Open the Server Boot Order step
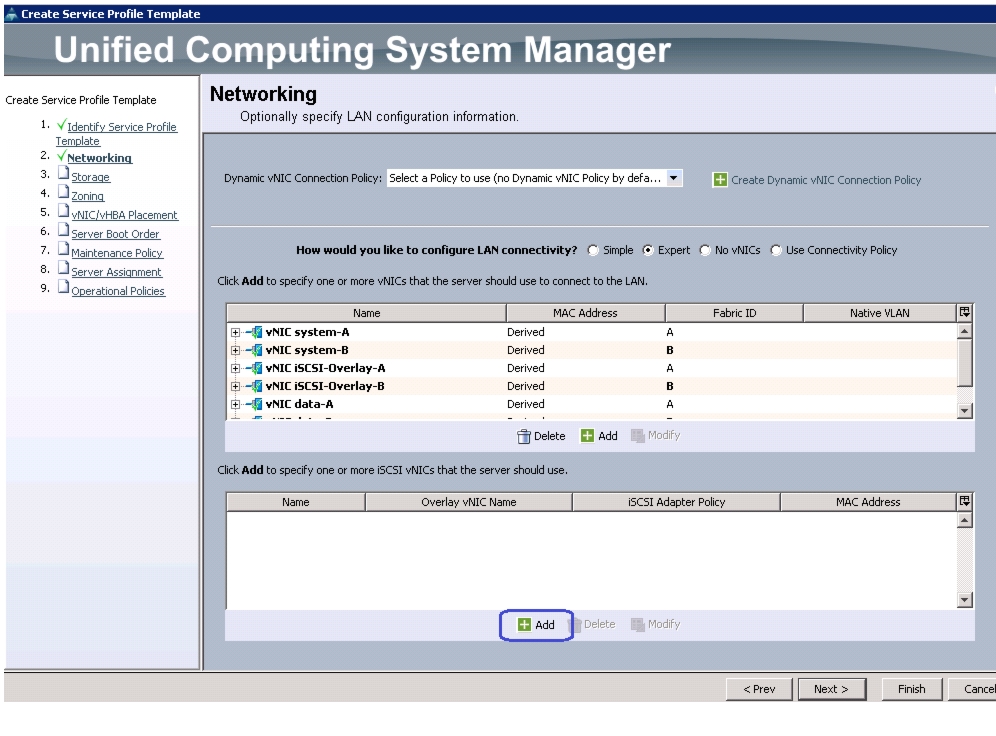Screen dimensions: 996x736 [115, 234]
